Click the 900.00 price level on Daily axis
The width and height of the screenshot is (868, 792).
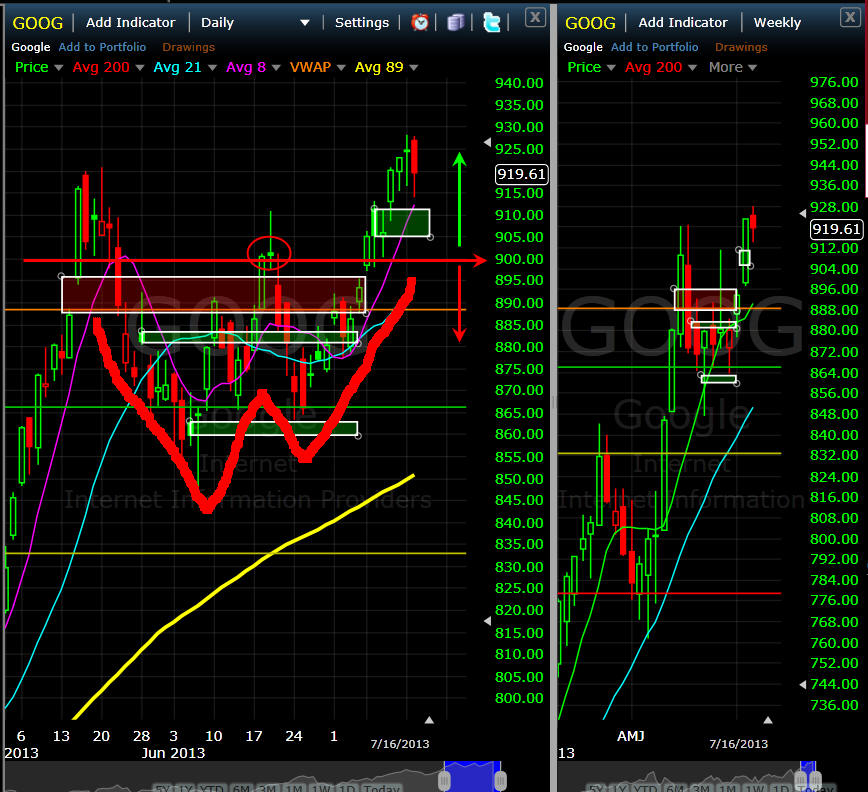click(519, 259)
